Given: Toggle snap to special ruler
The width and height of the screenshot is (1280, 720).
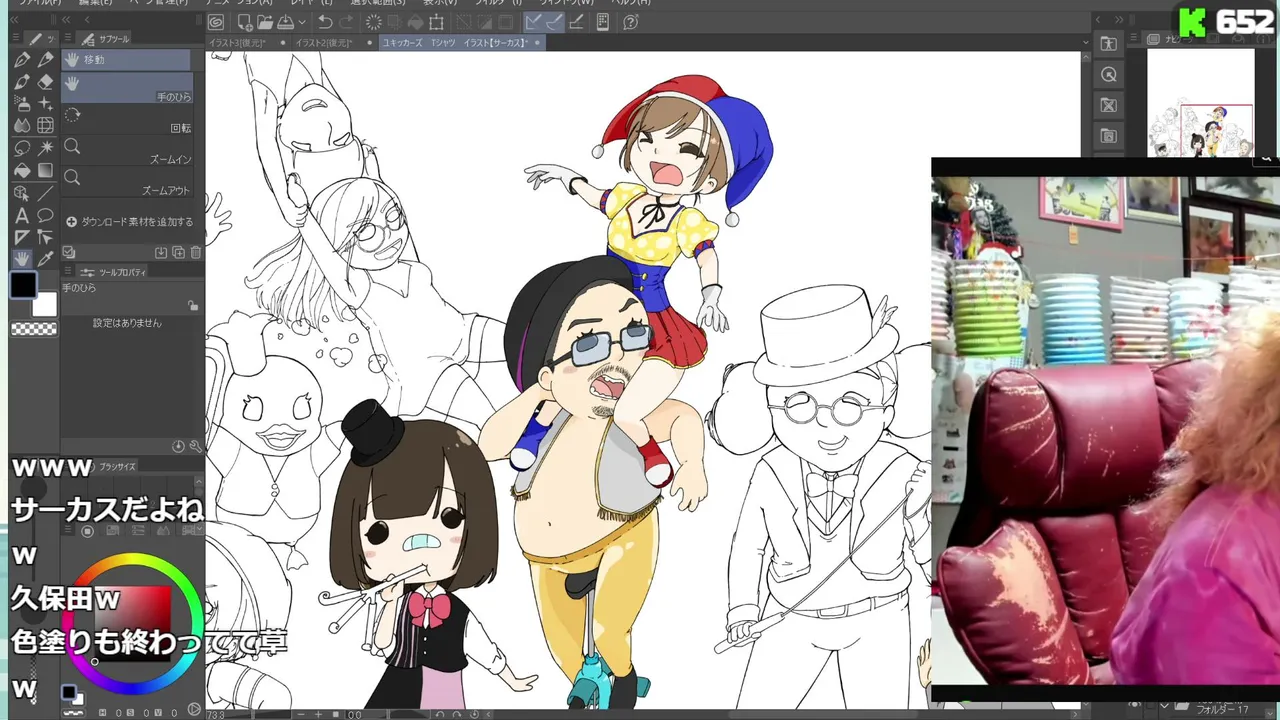Looking at the screenshot, I should click(x=554, y=21).
